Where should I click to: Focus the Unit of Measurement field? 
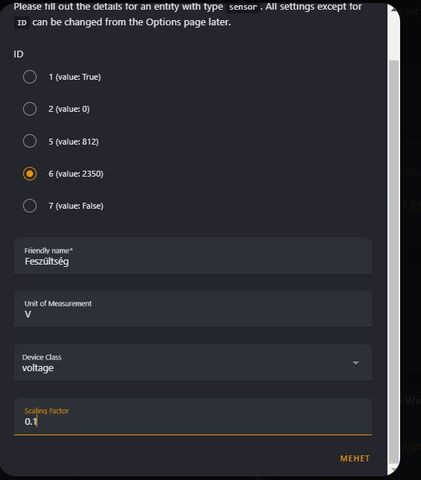pos(193,309)
